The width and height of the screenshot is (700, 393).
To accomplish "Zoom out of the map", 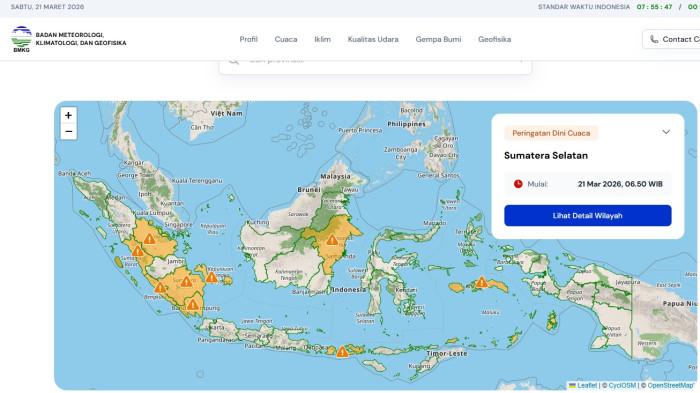I will (x=68, y=131).
